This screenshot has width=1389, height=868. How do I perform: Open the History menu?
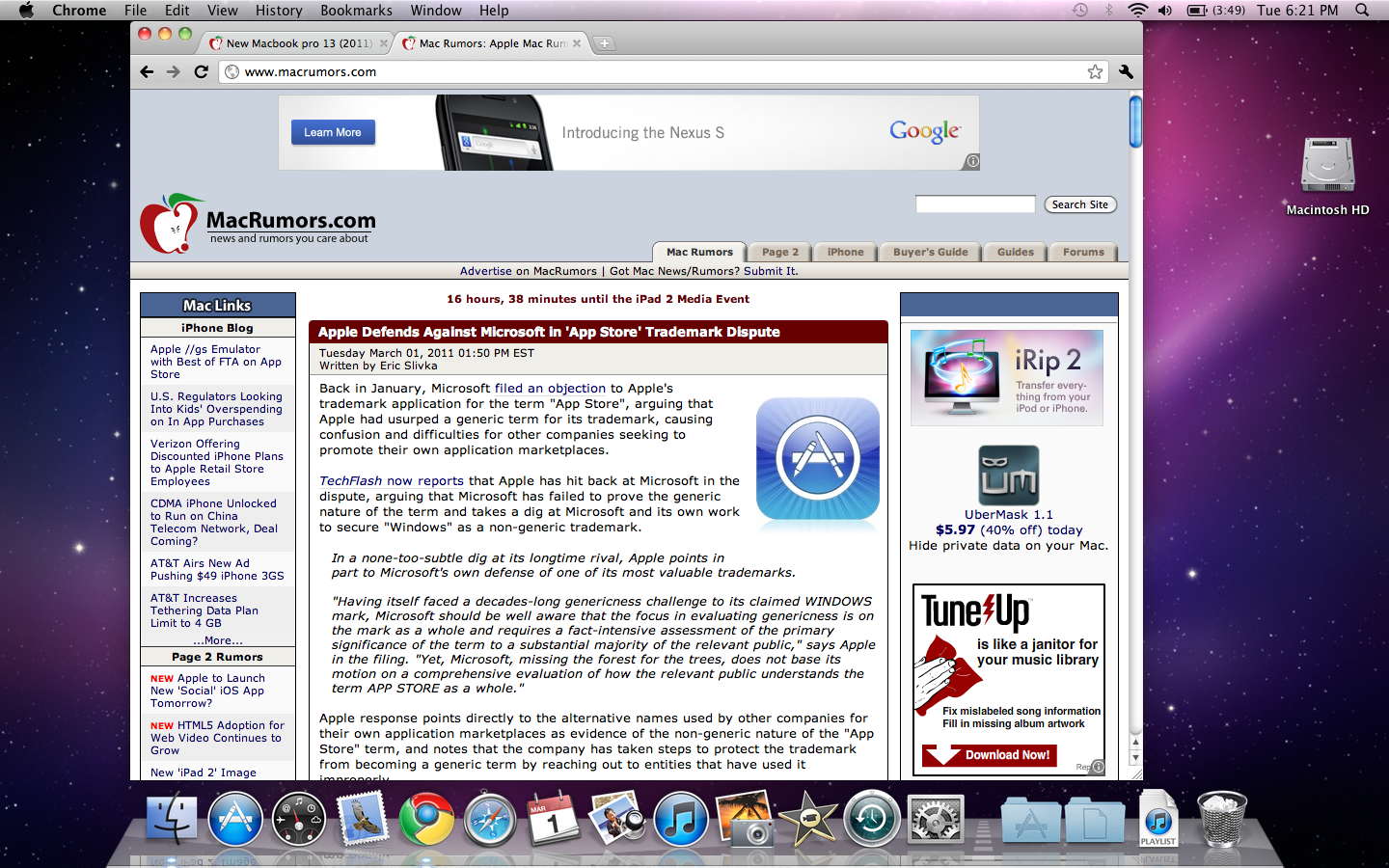pyautogui.click(x=279, y=11)
